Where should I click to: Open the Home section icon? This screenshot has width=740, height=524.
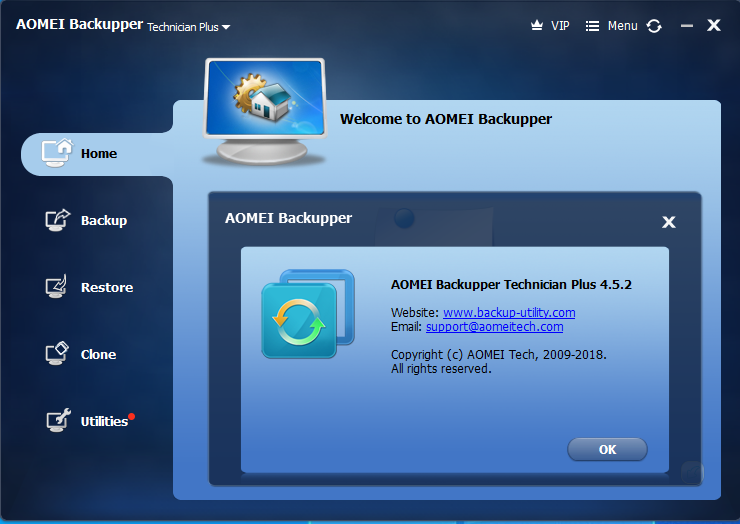click(x=57, y=153)
